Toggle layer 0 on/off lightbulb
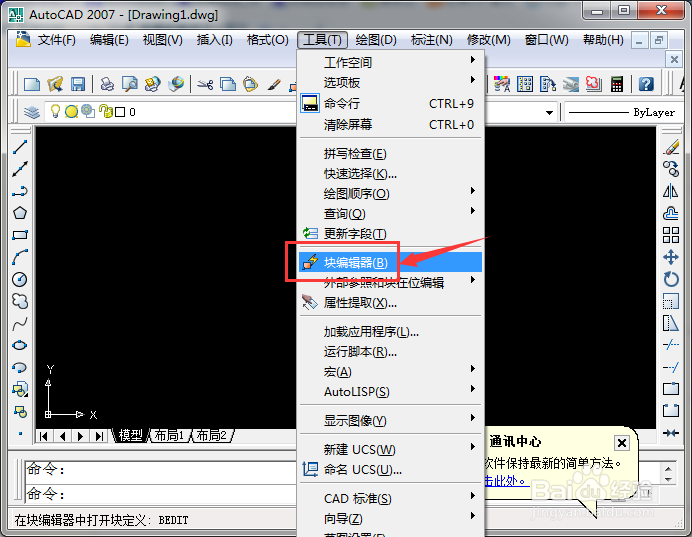Viewport: 692px width, 537px height. tap(55, 111)
